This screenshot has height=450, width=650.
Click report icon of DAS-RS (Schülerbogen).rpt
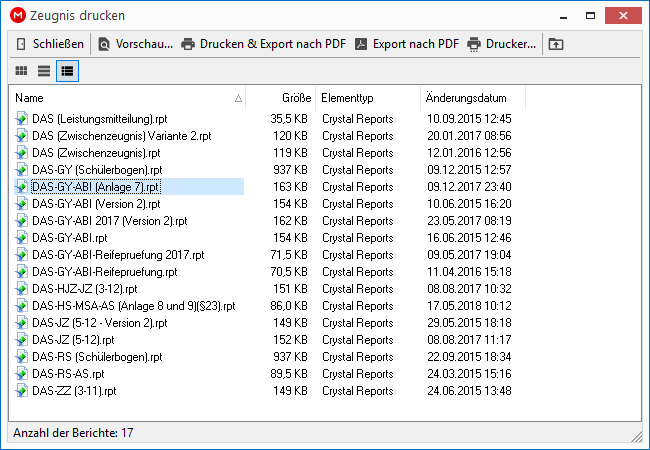coord(21,357)
